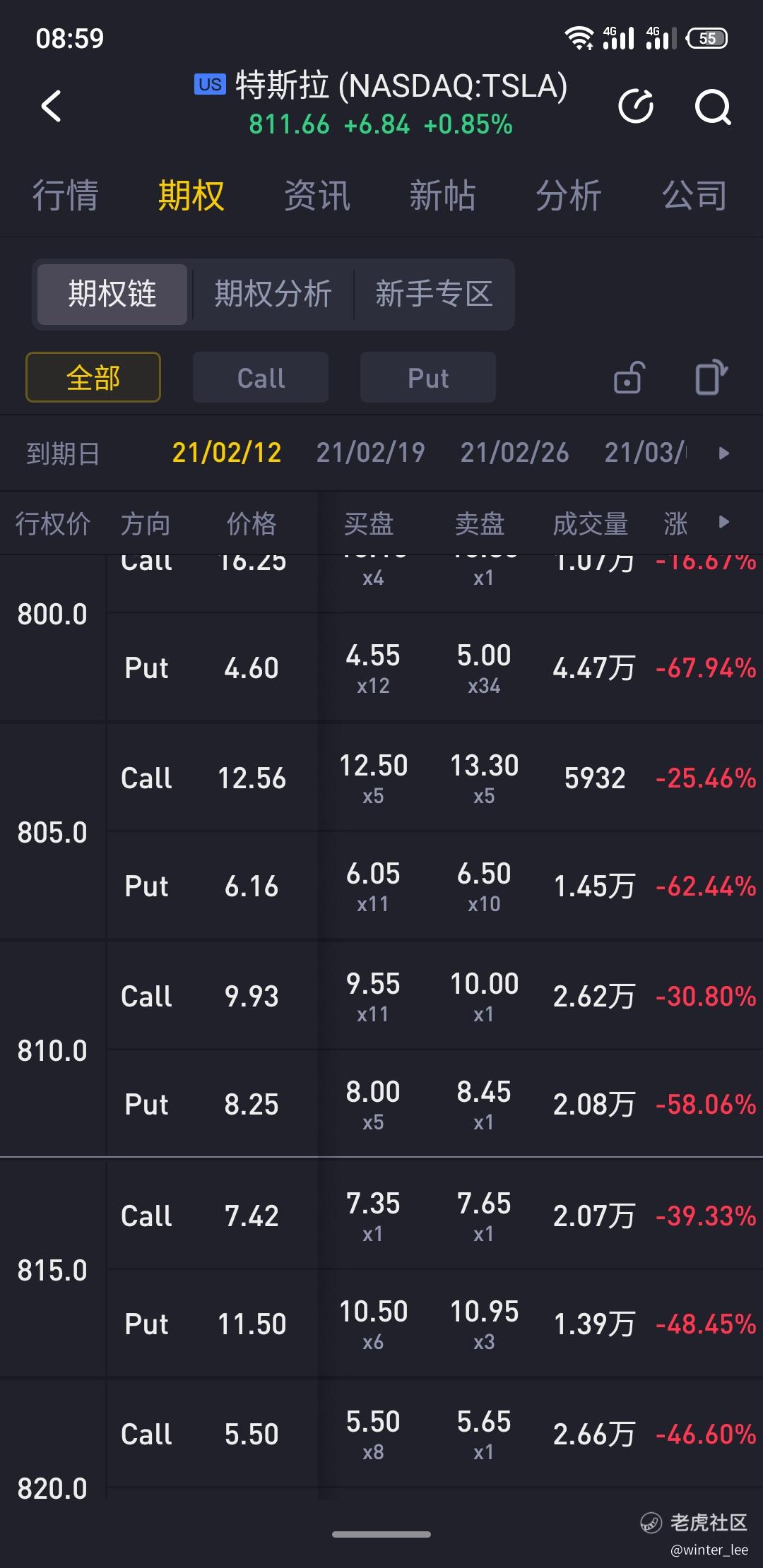
Task: Tap the bottom home indicator bar
Action: [381, 1534]
